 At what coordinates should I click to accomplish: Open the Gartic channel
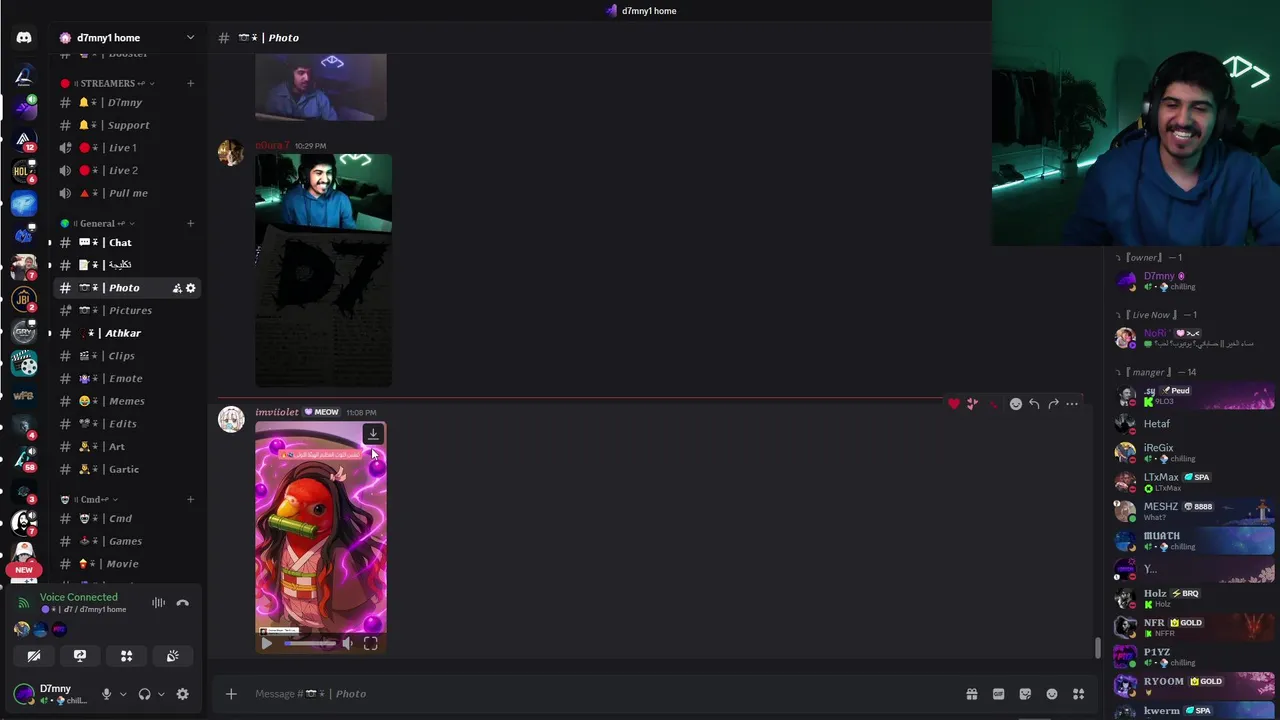click(127, 469)
